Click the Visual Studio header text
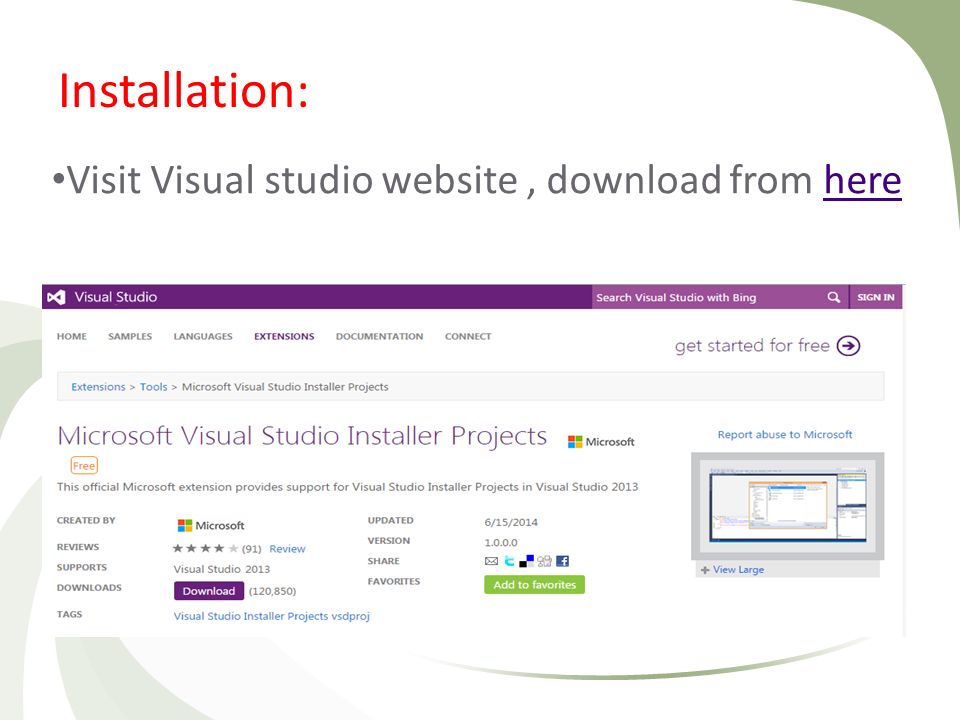Image resolution: width=960 pixels, height=720 pixels. pos(116,297)
